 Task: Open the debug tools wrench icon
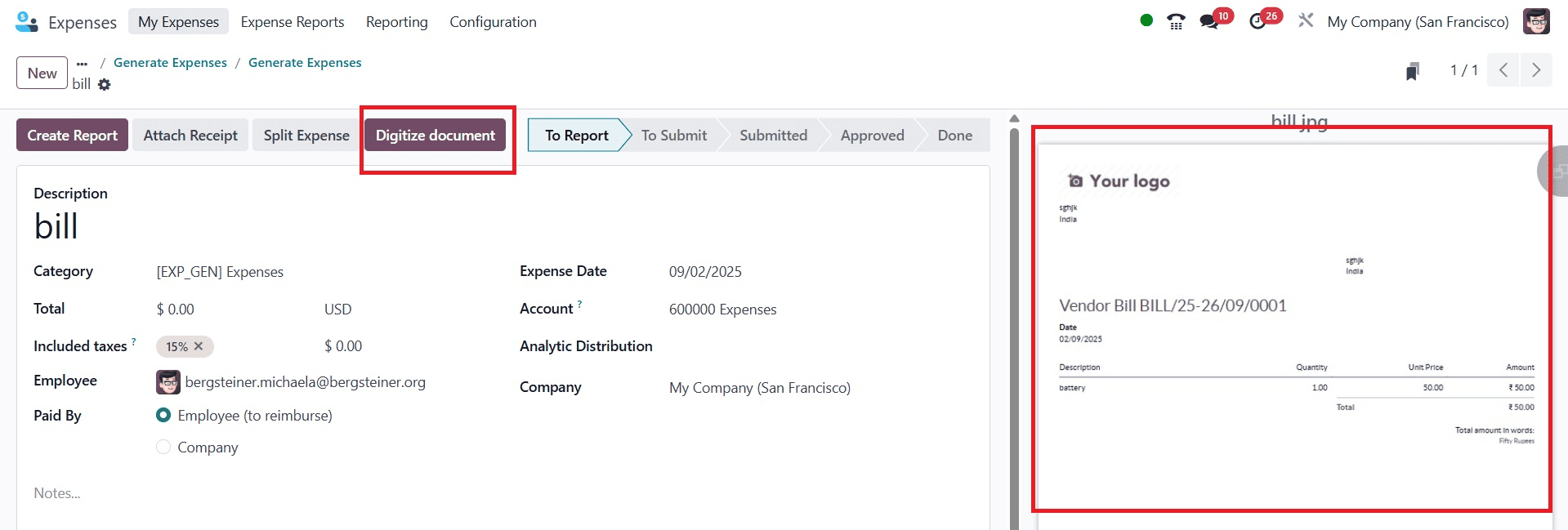1306,20
